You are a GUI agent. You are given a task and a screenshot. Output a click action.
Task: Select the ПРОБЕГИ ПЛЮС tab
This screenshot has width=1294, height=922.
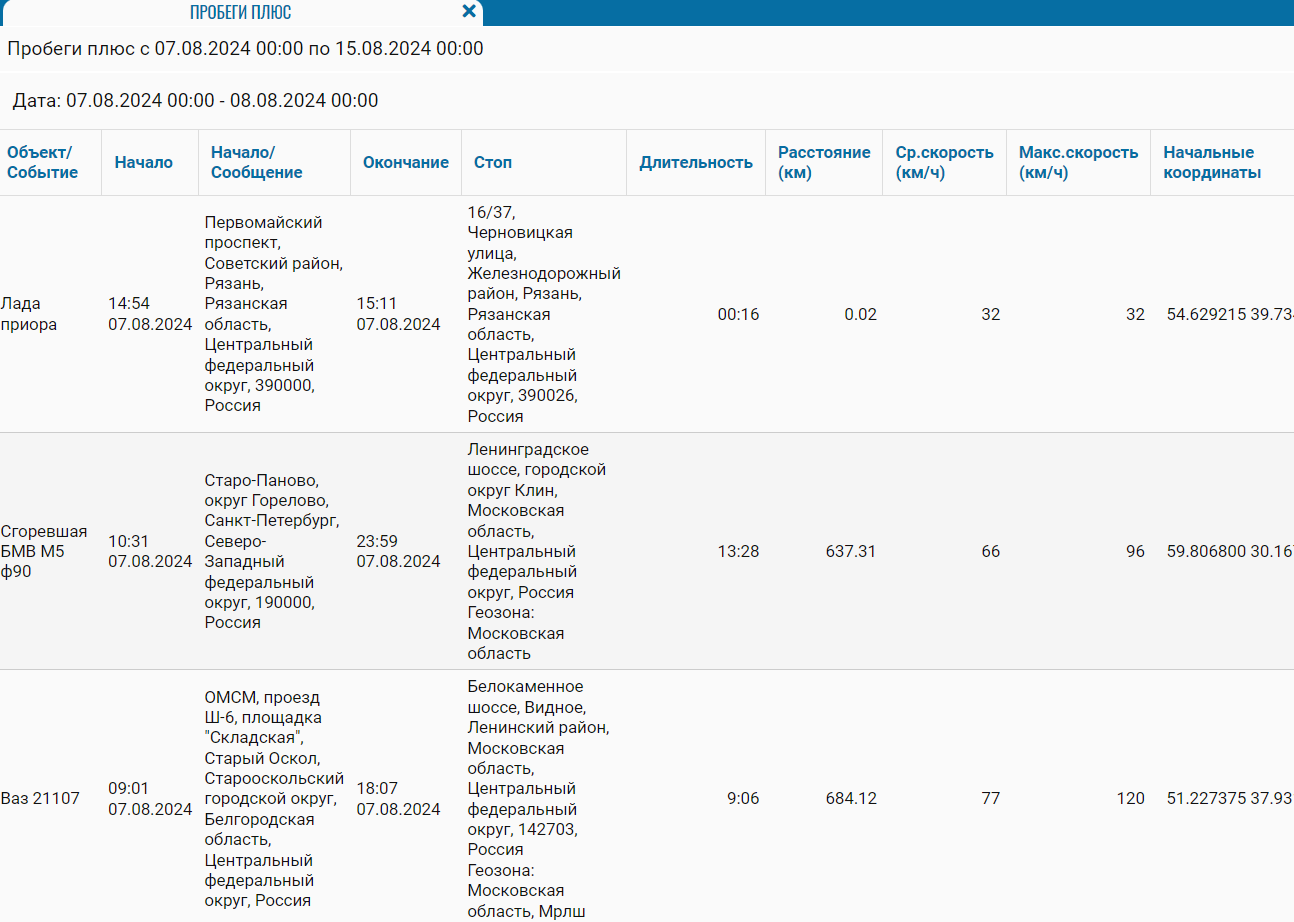[240, 13]
